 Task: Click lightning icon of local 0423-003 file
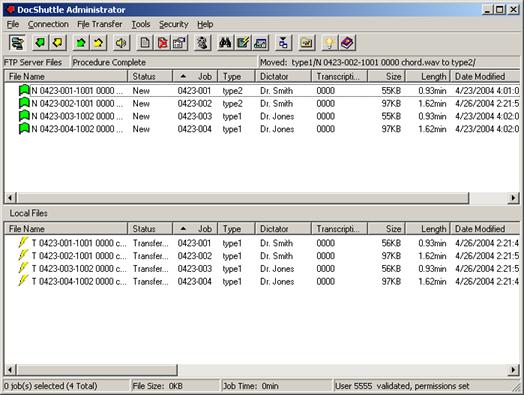23,268
